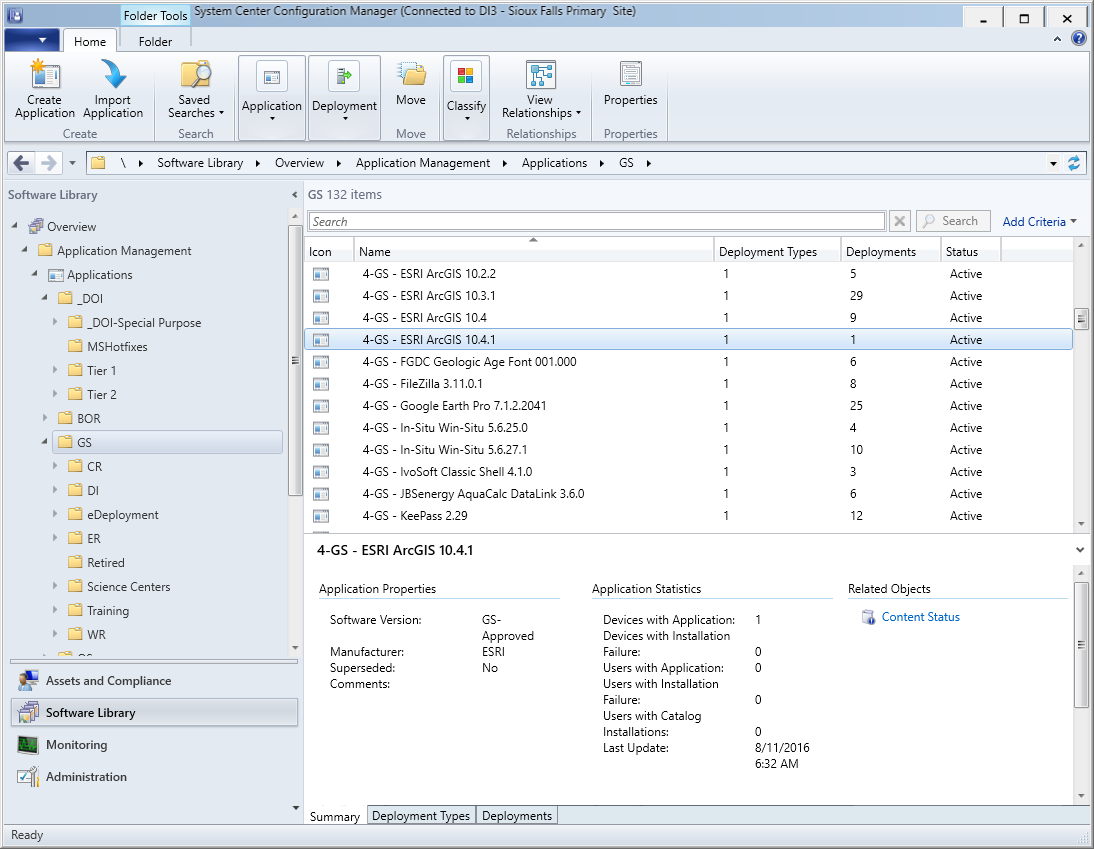Click the Deployment ribbon icon
Image resolution: width=1094 pixels, height=849 pixels.
pyautogui.click(x=344, y=76)
